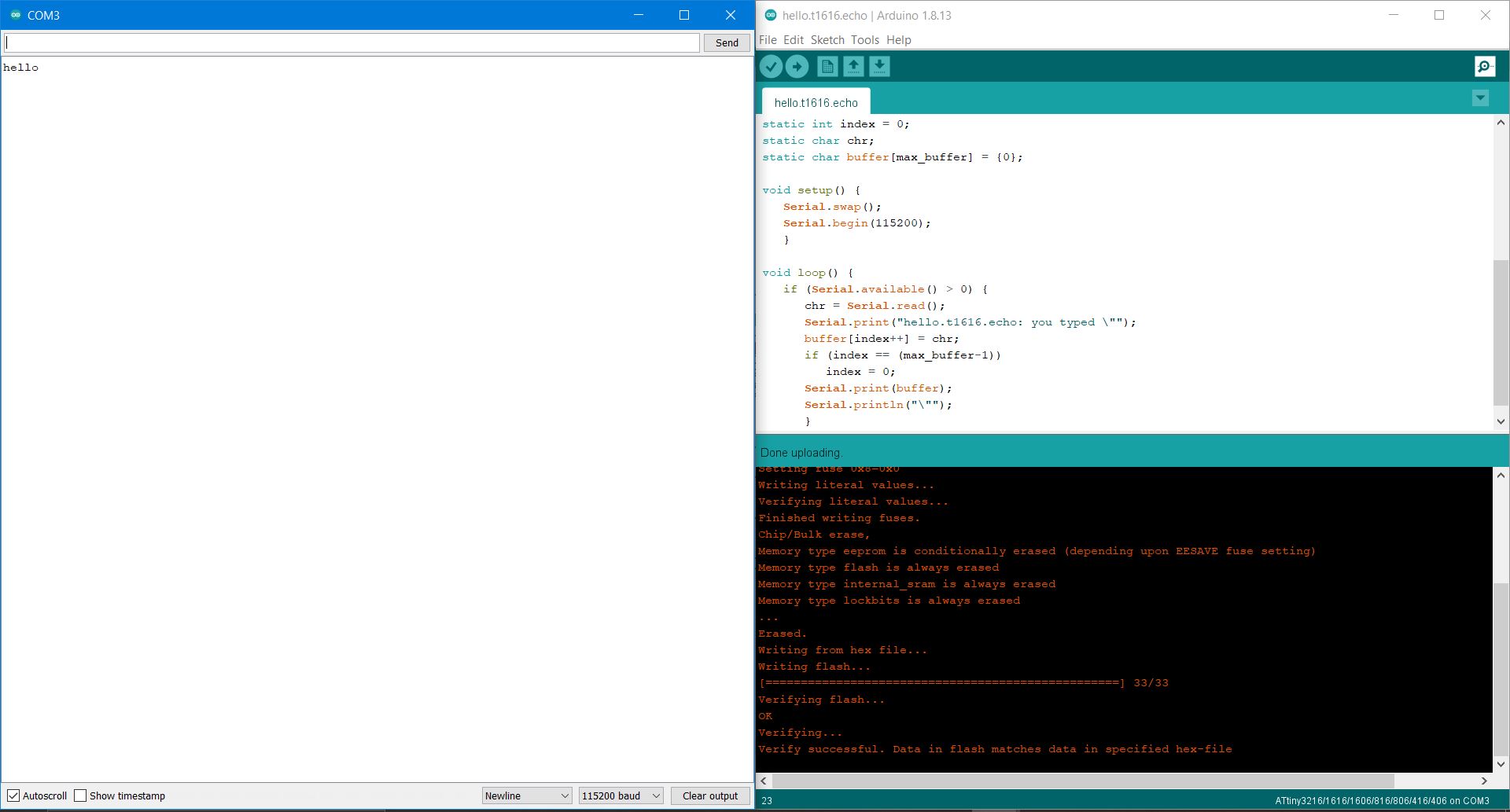Minimize the Arduino IDE window

click(1393, 15)
